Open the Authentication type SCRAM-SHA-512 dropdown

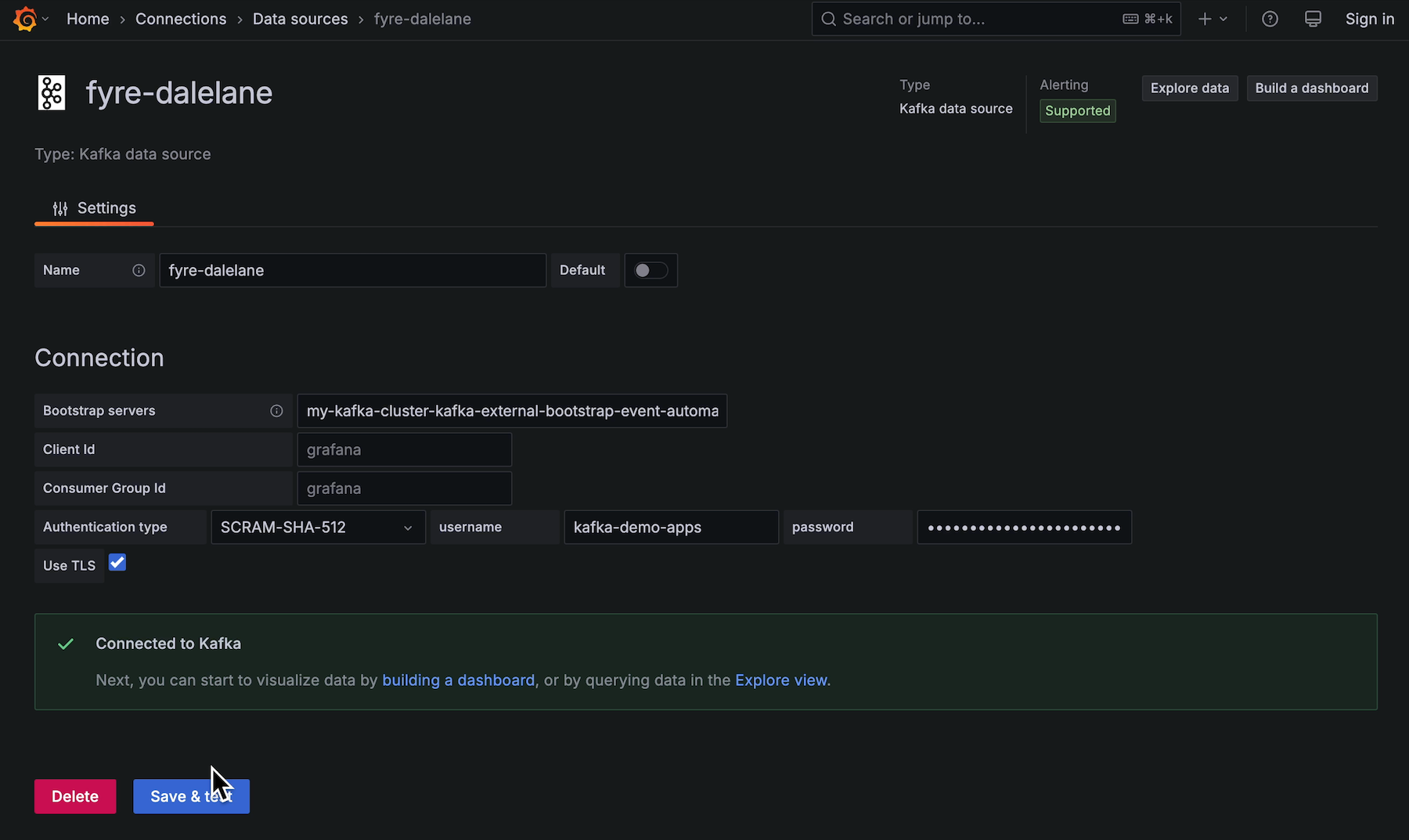pyautogui.click(x=318, y=527)
